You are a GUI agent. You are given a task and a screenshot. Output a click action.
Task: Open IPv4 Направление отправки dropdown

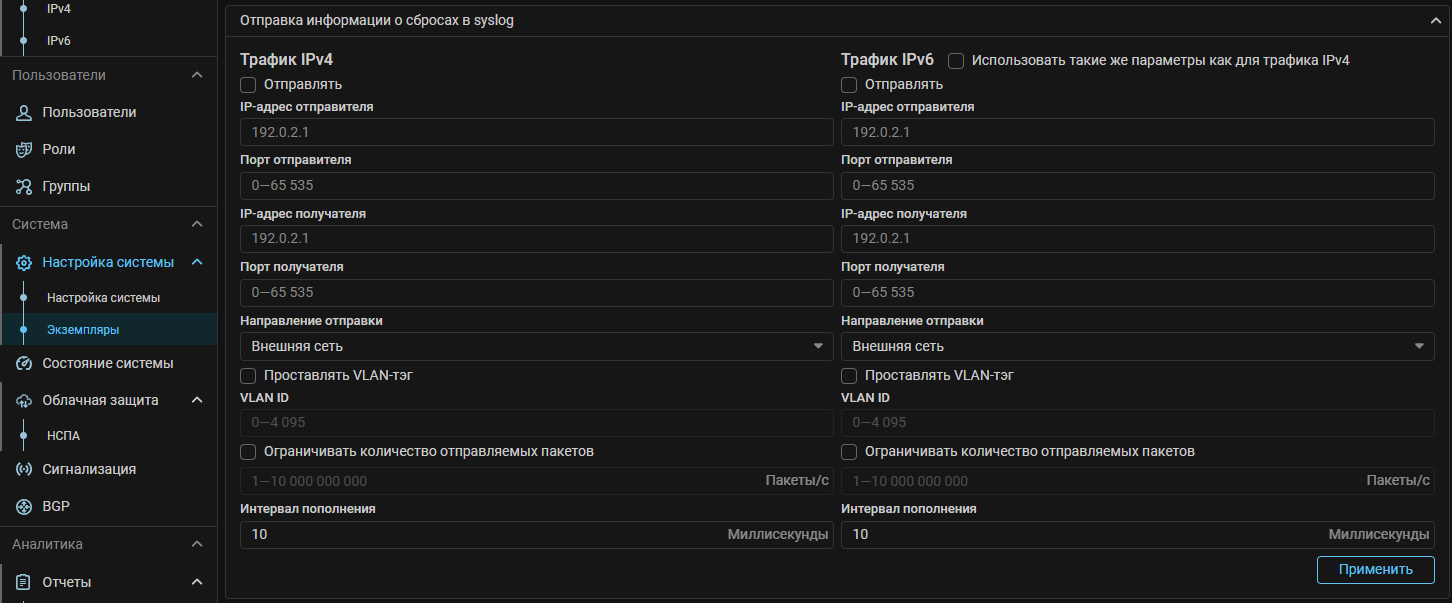[536, 346]
